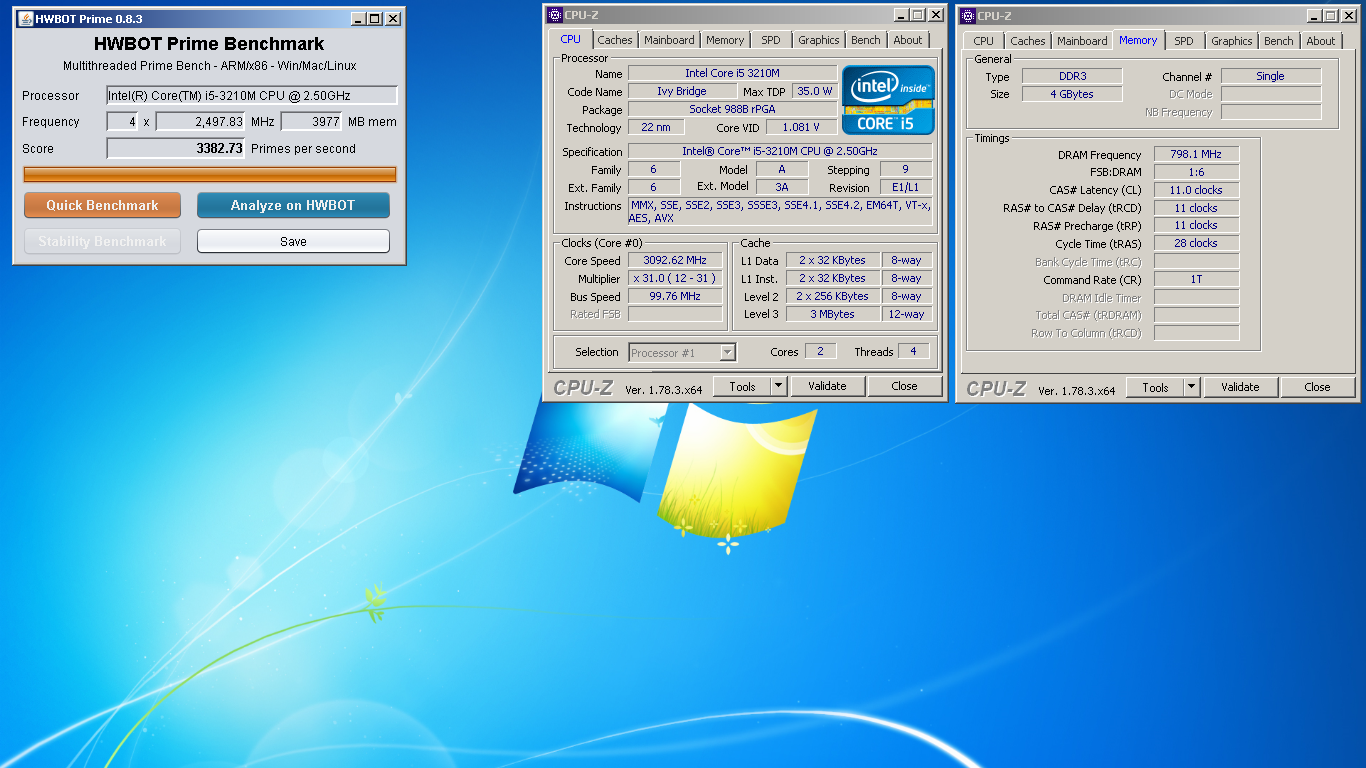Open Tools dropdown arrow in CPU-Z Memory window

pos(1192,387)
